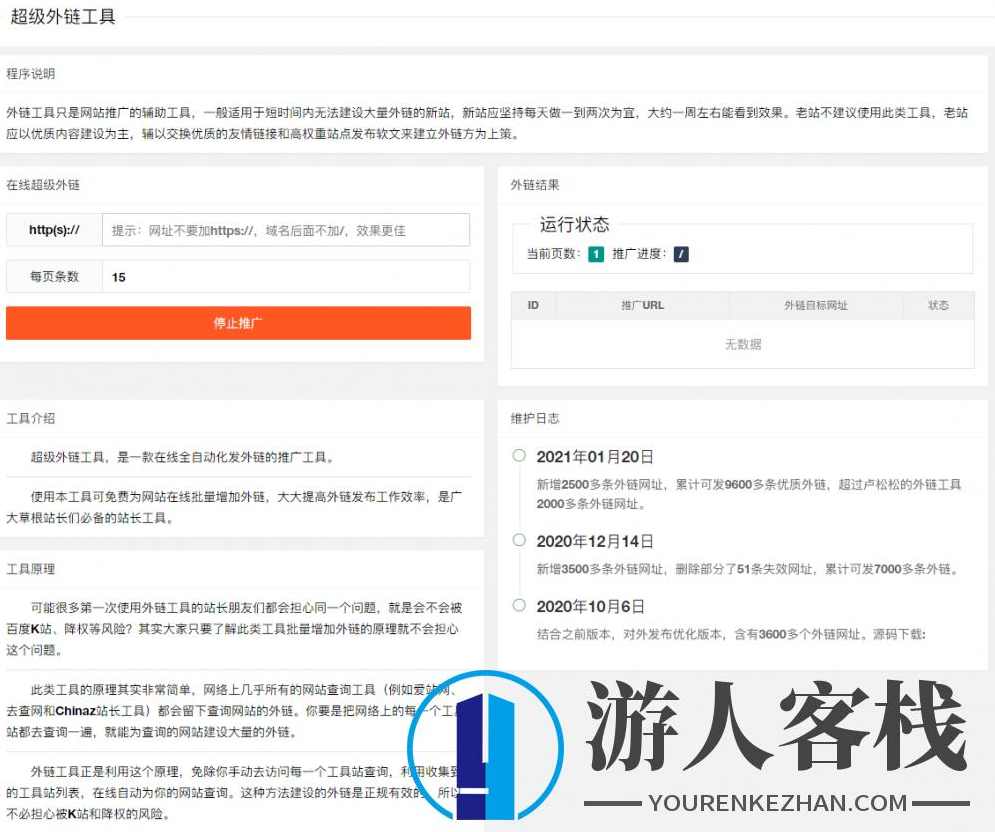This screenshot has width=995, height=832.
Task: Select the 2020年12月14日 timeline marker circle
Action: tap(518, 541)
